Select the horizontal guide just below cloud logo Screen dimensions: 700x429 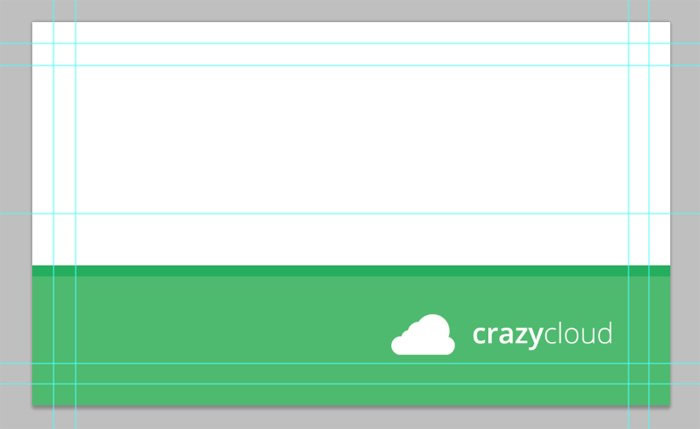(x=350, y=363)
